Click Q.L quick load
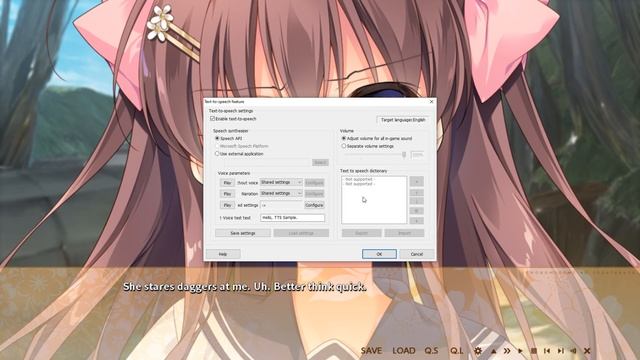 (457, 351)
